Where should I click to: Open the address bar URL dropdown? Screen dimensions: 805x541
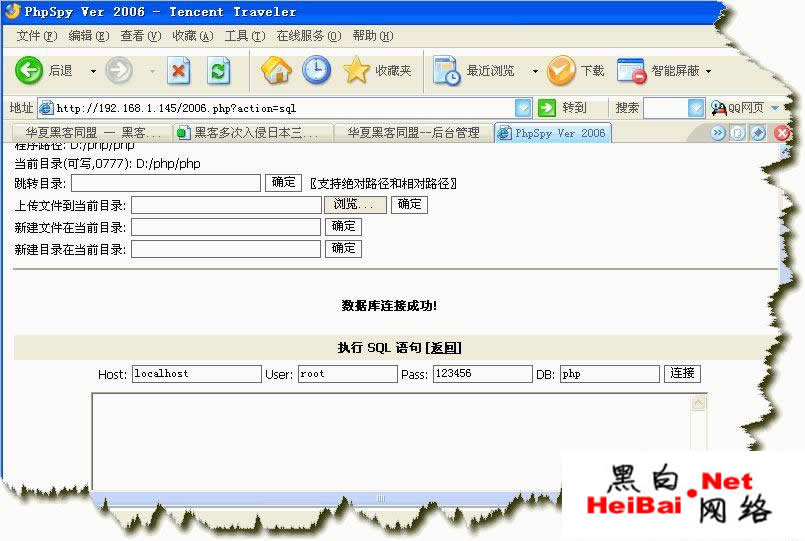[x=523, y=108]
